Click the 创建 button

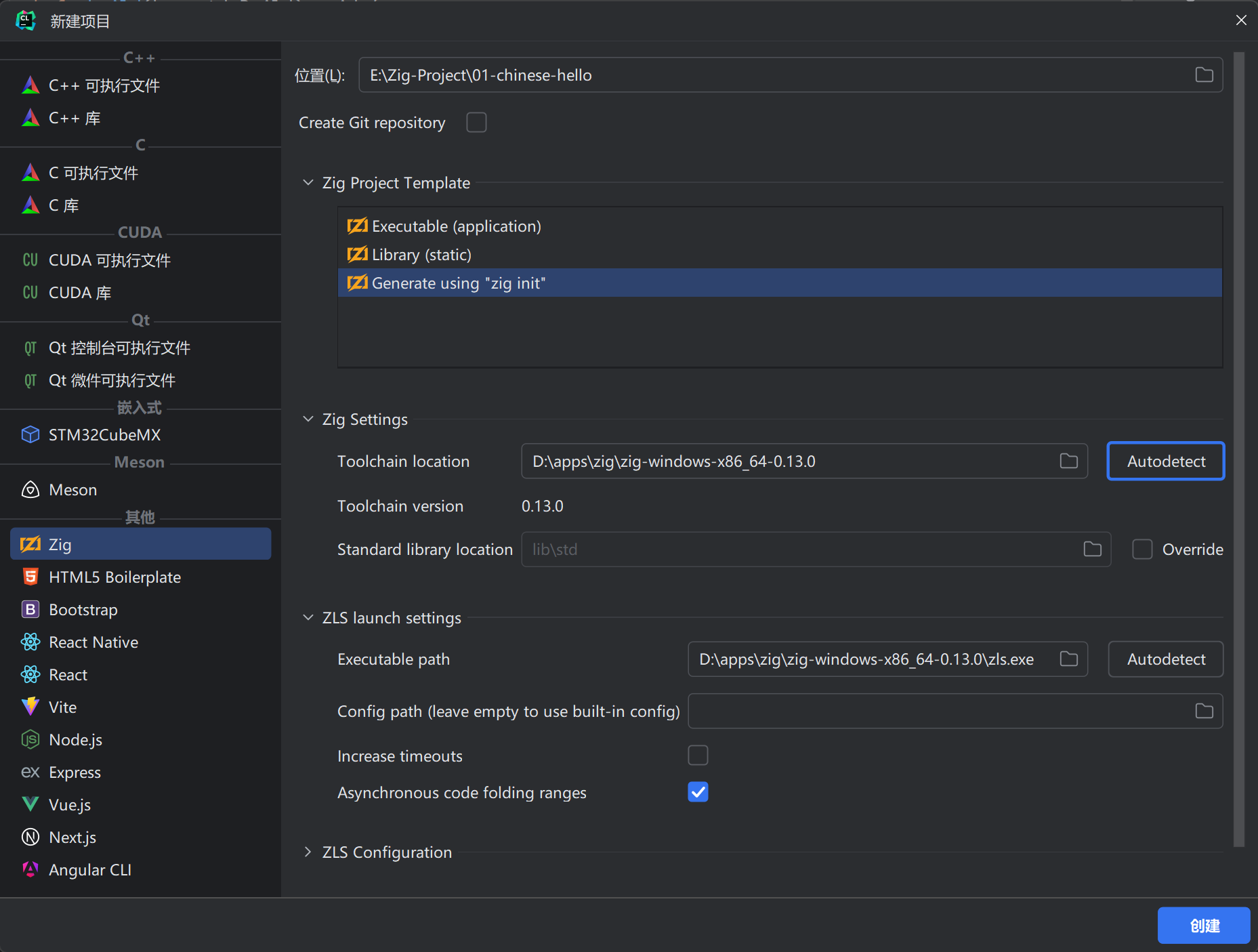[x=1203, y=926]
